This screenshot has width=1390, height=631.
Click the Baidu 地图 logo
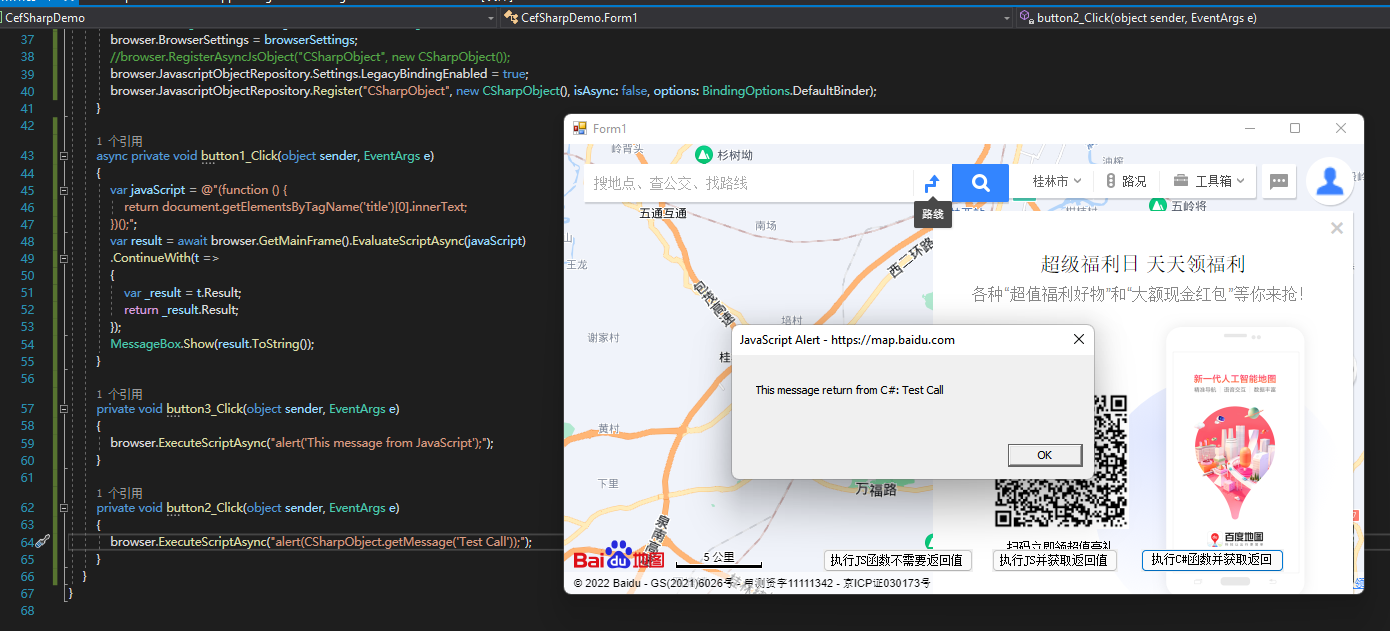(618, 558)
